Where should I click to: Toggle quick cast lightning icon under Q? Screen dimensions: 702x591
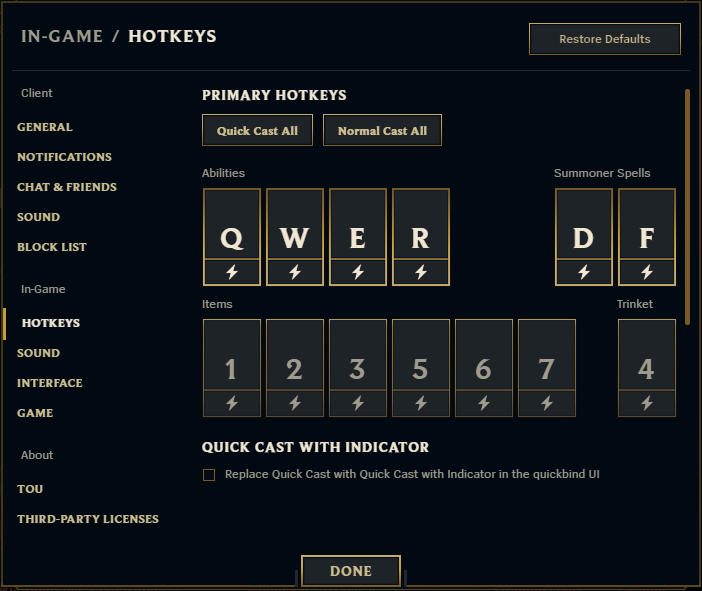(232, 272)
